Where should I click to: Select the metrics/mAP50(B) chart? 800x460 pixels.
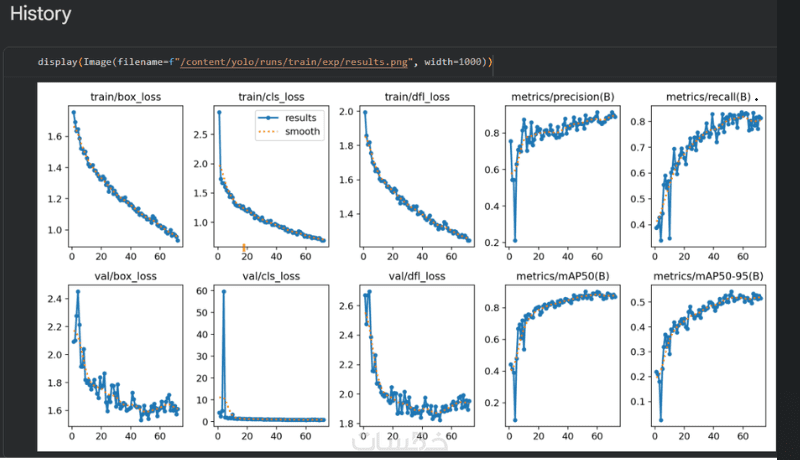pos(563,355)
